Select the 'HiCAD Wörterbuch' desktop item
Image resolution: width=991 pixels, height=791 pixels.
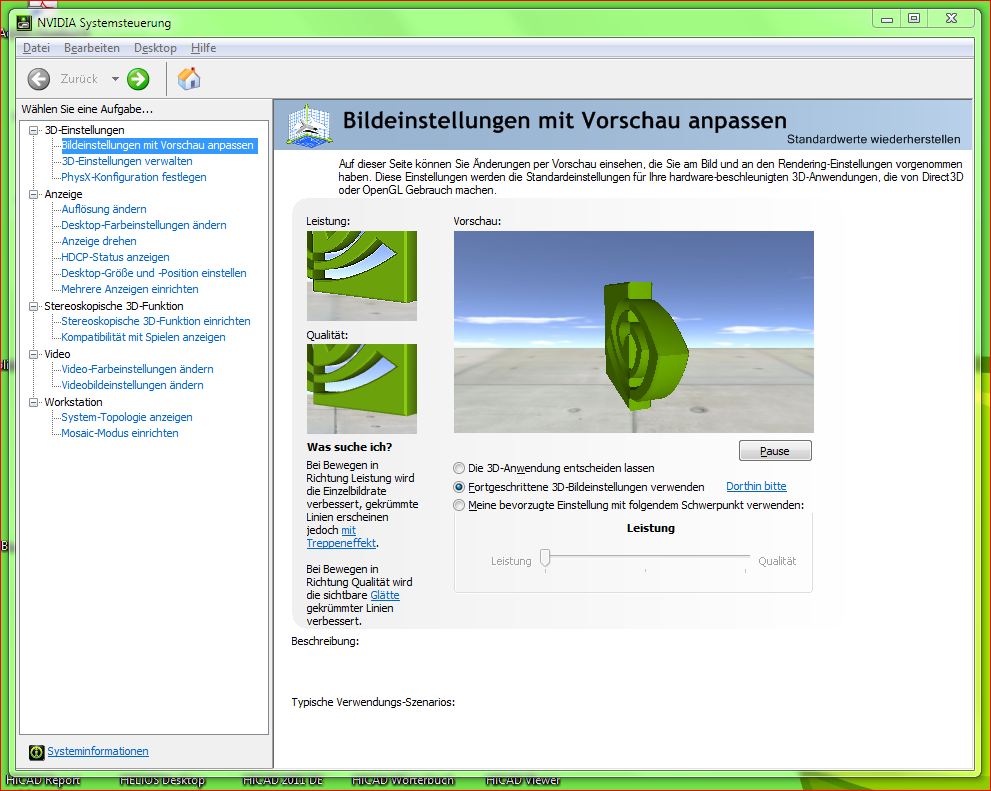click(403, 781)
